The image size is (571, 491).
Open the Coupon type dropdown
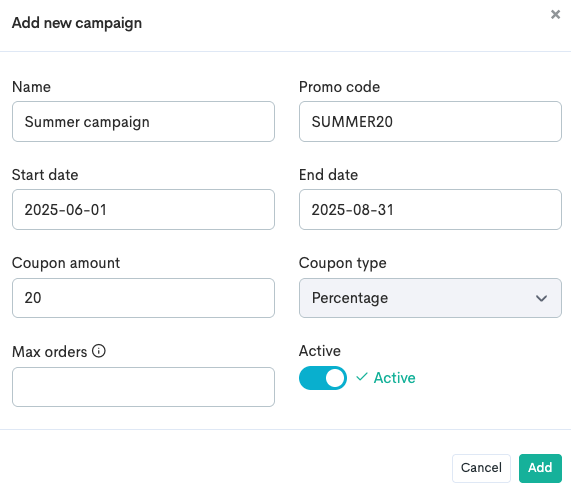(430, 298)
